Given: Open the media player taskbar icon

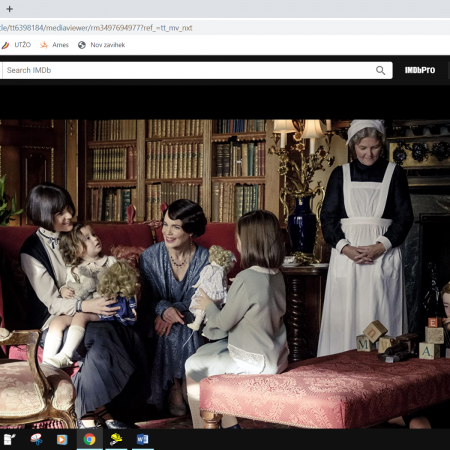Looking at the screenshot, I should click(62, 439).
